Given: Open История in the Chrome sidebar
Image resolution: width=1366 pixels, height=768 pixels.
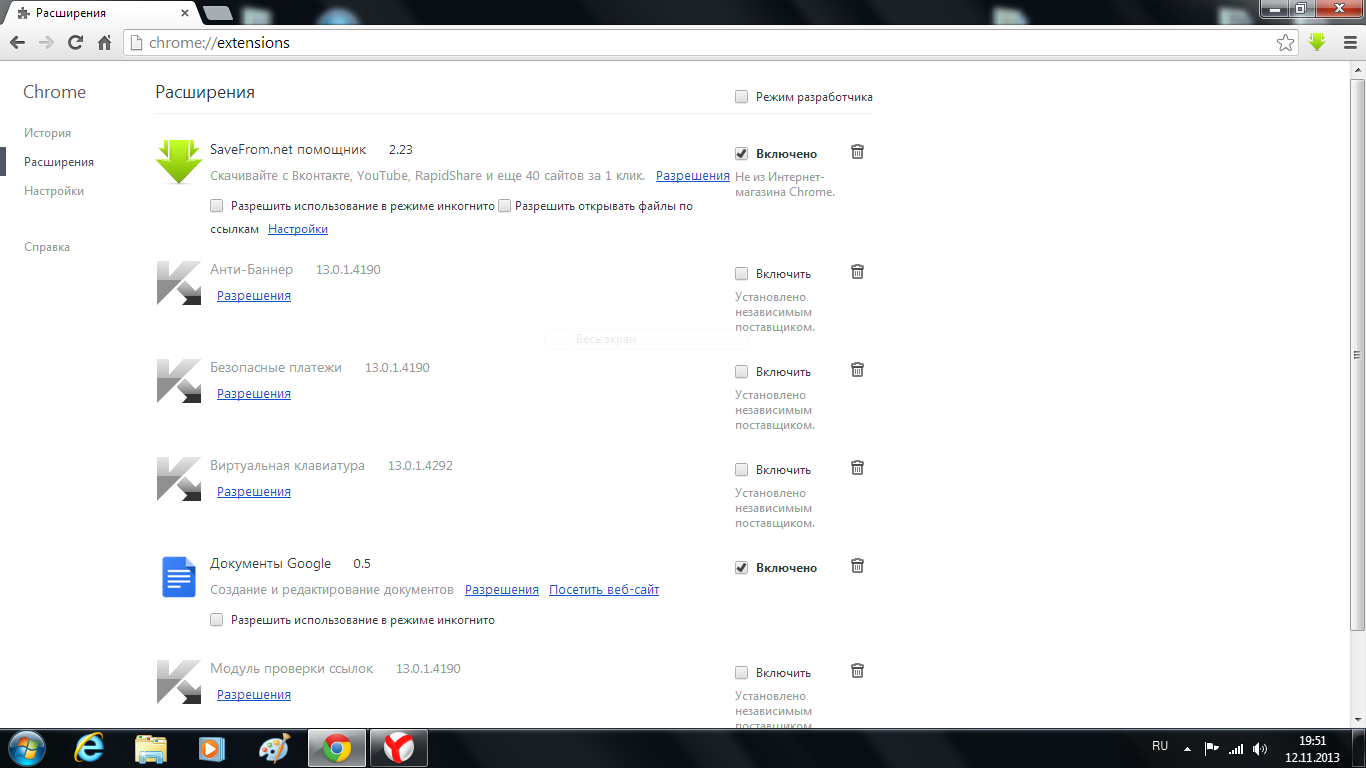Looking at the screenshot, I should [x=47, y=133].
